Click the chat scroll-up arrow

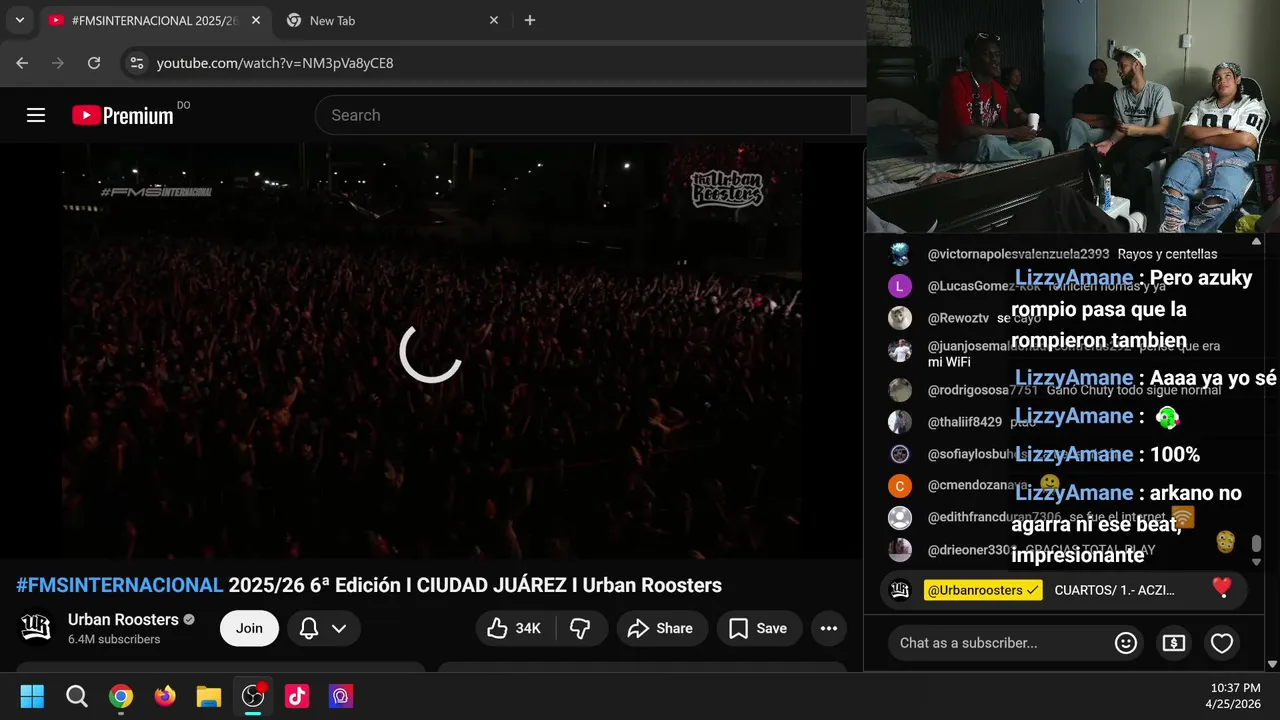[1256, 241]
